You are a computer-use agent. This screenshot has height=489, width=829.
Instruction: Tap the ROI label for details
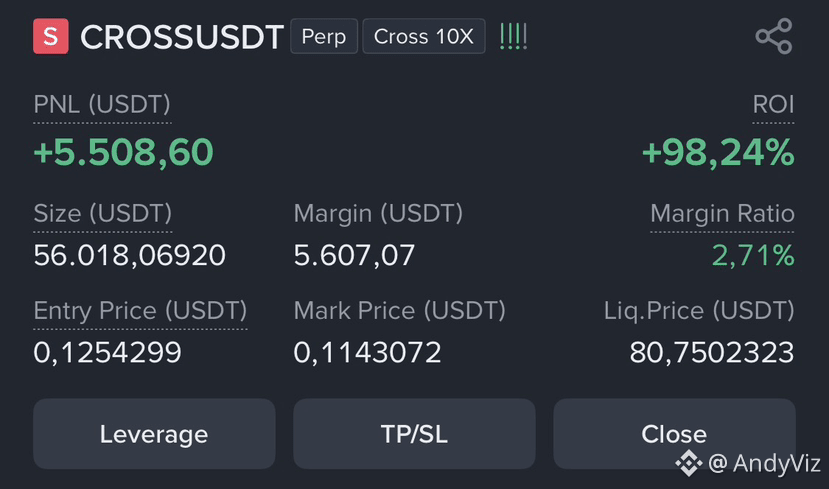tap(773, 104)
